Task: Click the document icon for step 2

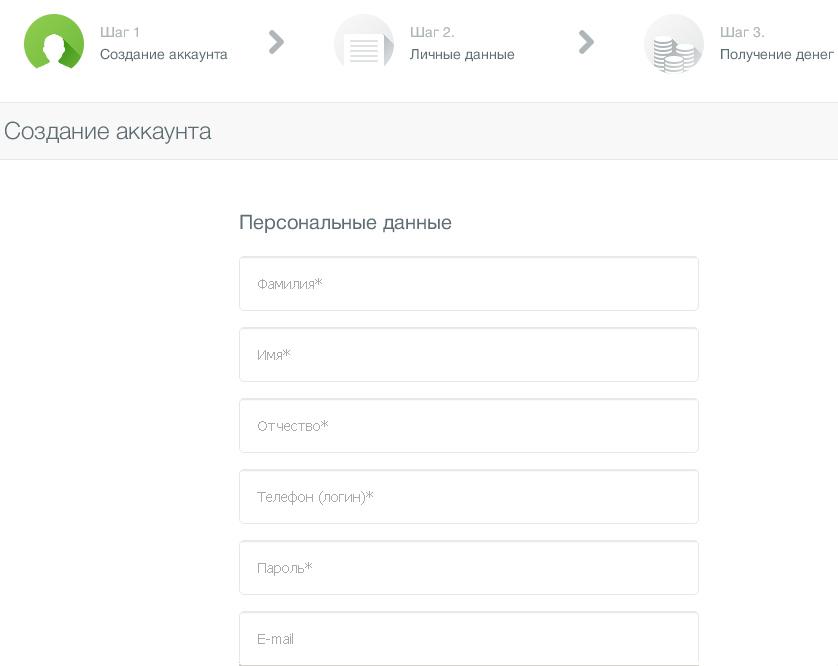Action: point(363,44)
